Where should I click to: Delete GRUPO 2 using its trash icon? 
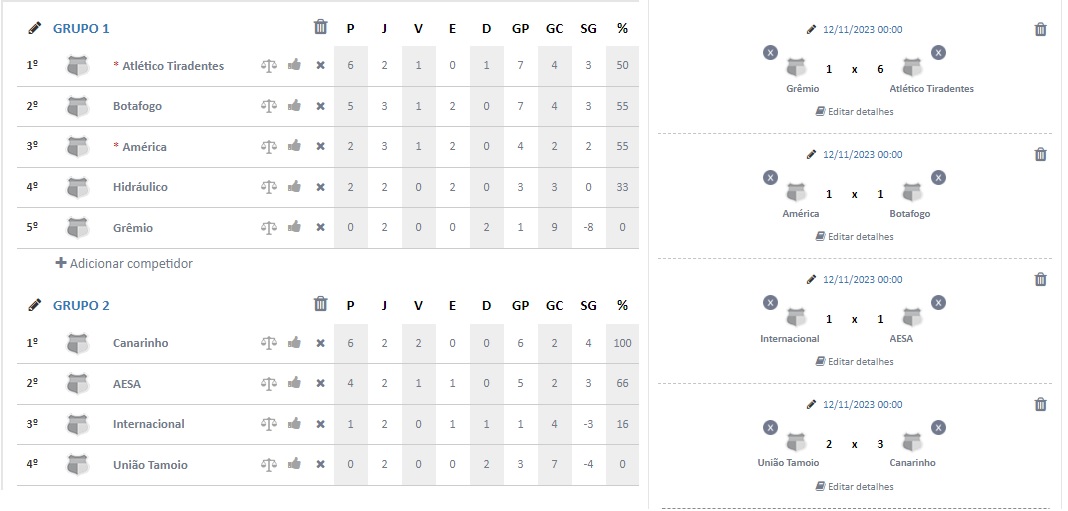[320, 304]
